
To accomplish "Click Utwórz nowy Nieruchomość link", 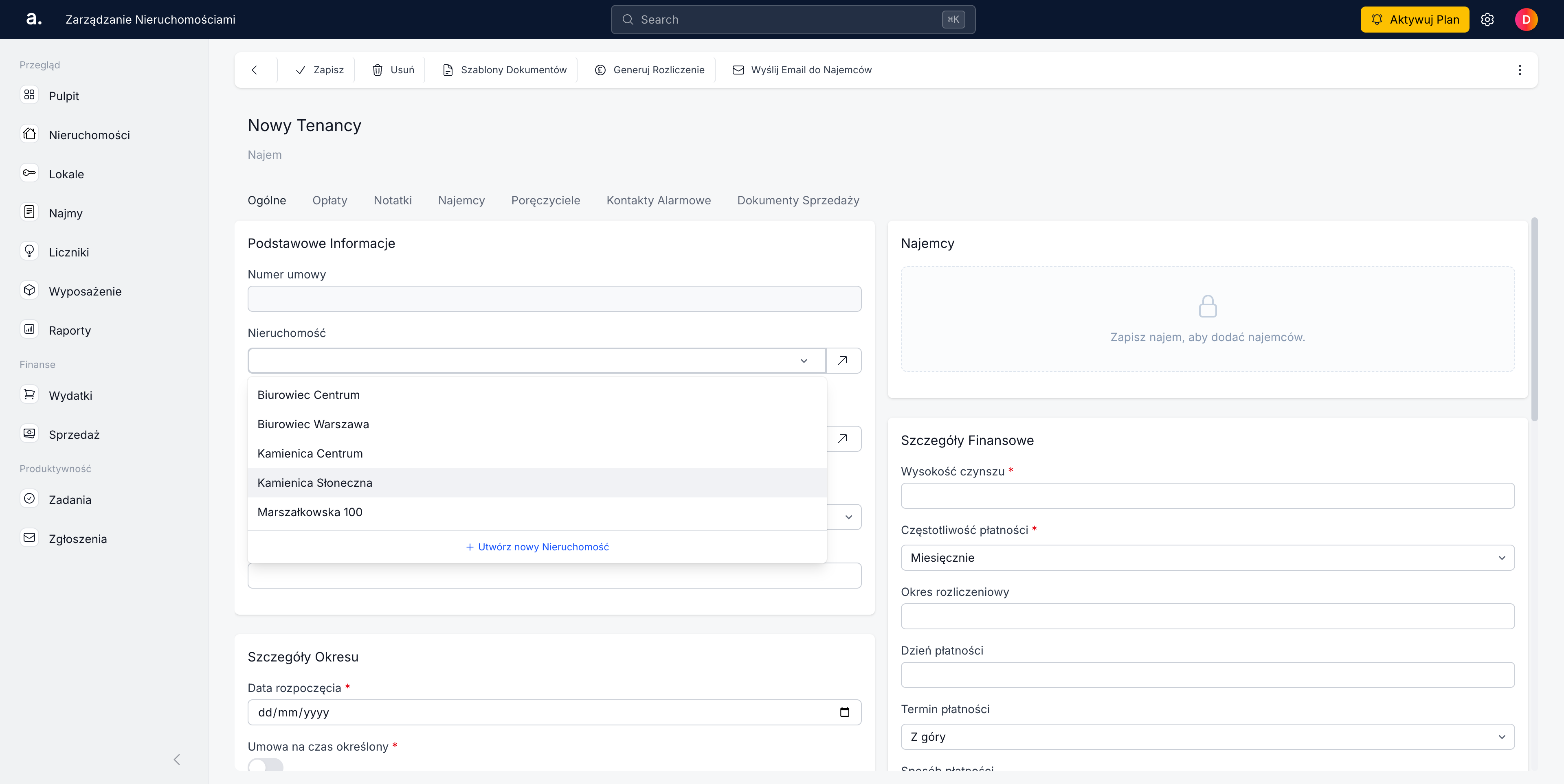I will coord(537,547).
